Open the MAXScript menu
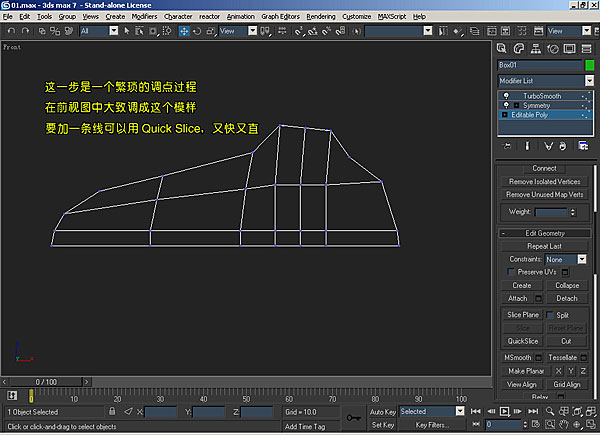600x435 pixels. 392,16
